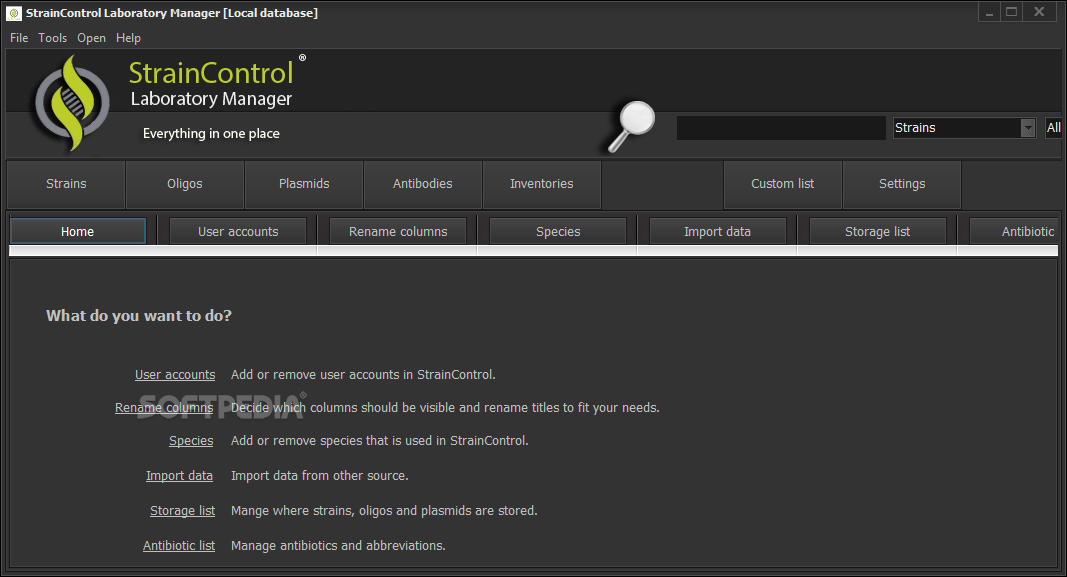Open the Help menu
The image size is (1067, 577).
(128, 38)
